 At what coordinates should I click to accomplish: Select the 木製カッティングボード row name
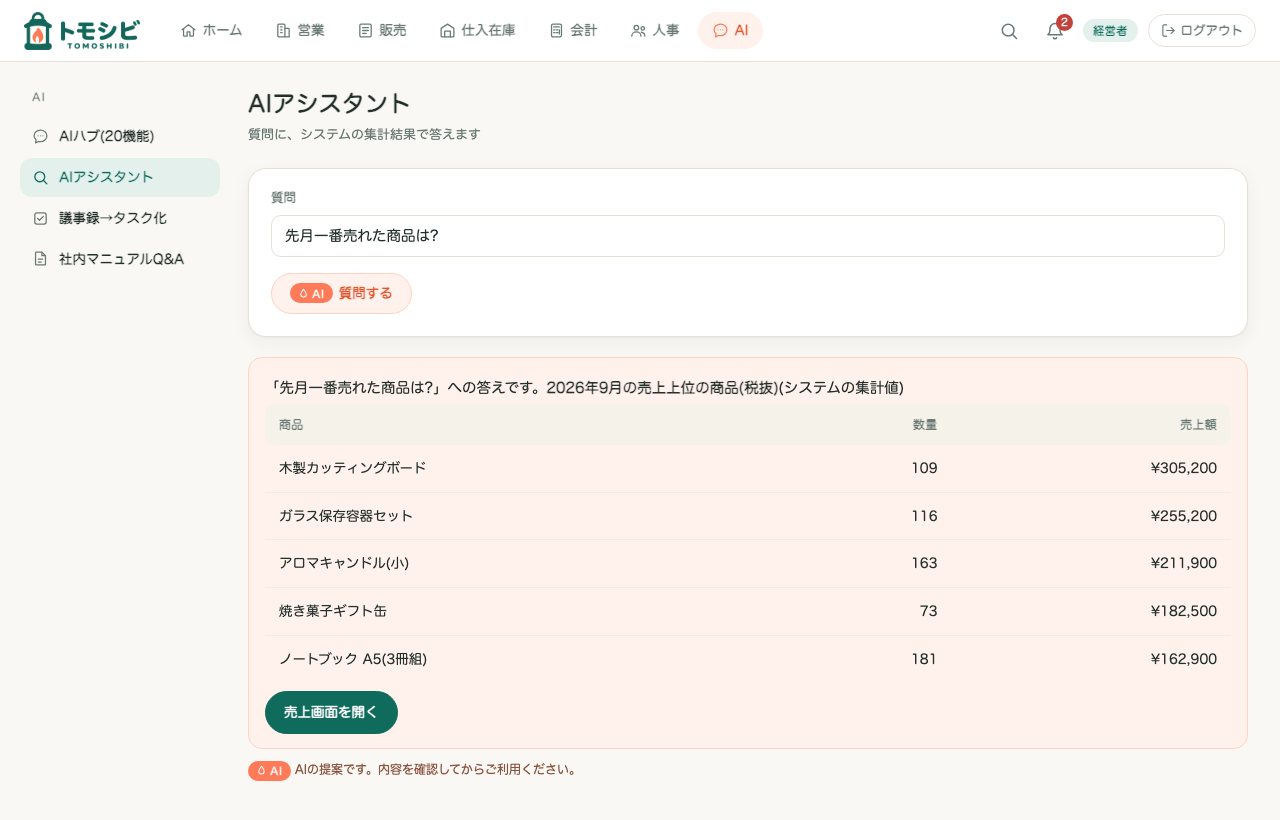[x=352, y=468]
